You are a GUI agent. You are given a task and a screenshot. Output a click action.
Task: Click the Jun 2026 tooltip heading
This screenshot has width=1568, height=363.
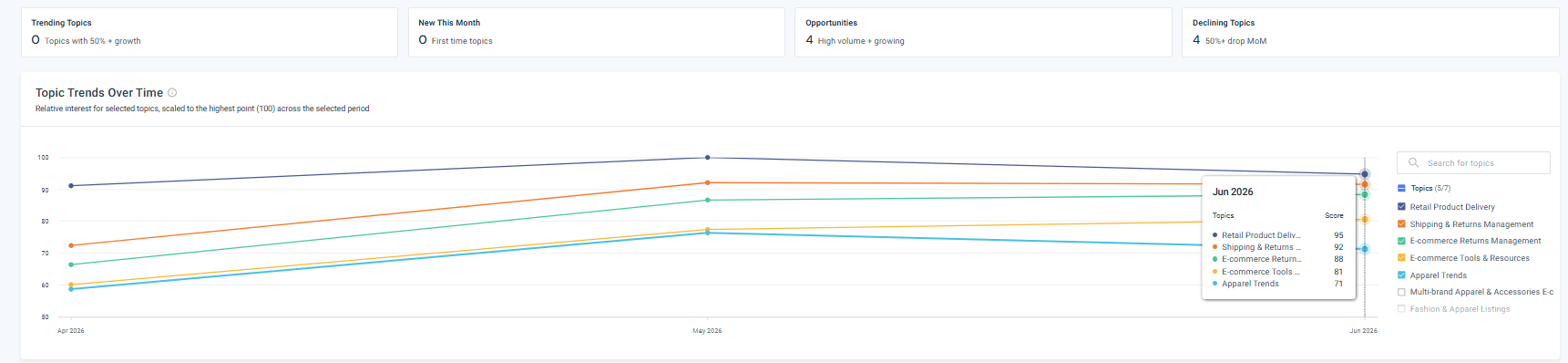1233,192
